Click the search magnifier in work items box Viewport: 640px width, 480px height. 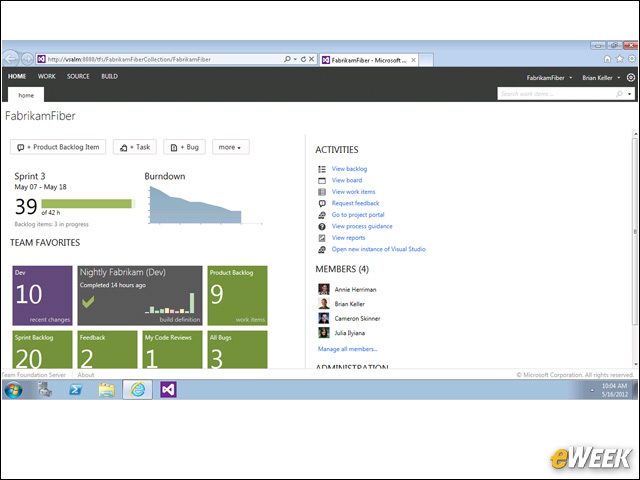pos(619,94)
